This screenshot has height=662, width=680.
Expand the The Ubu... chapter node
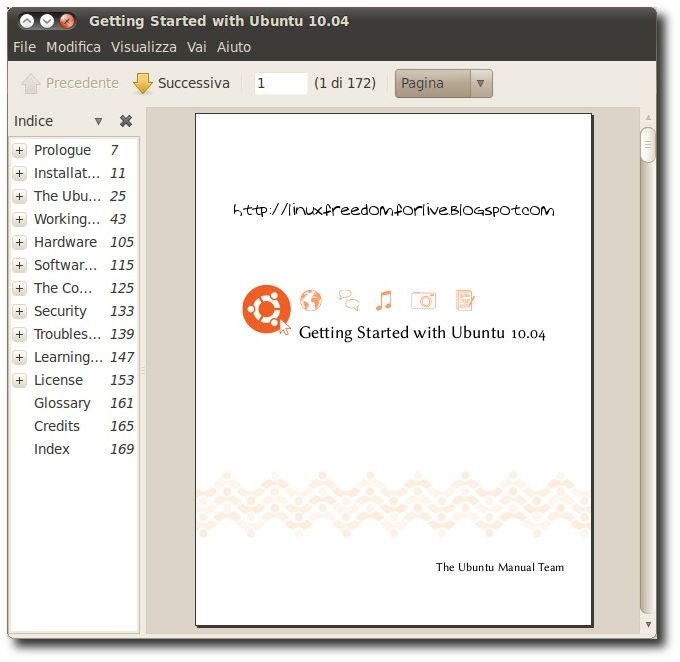(x=19, y=197)
